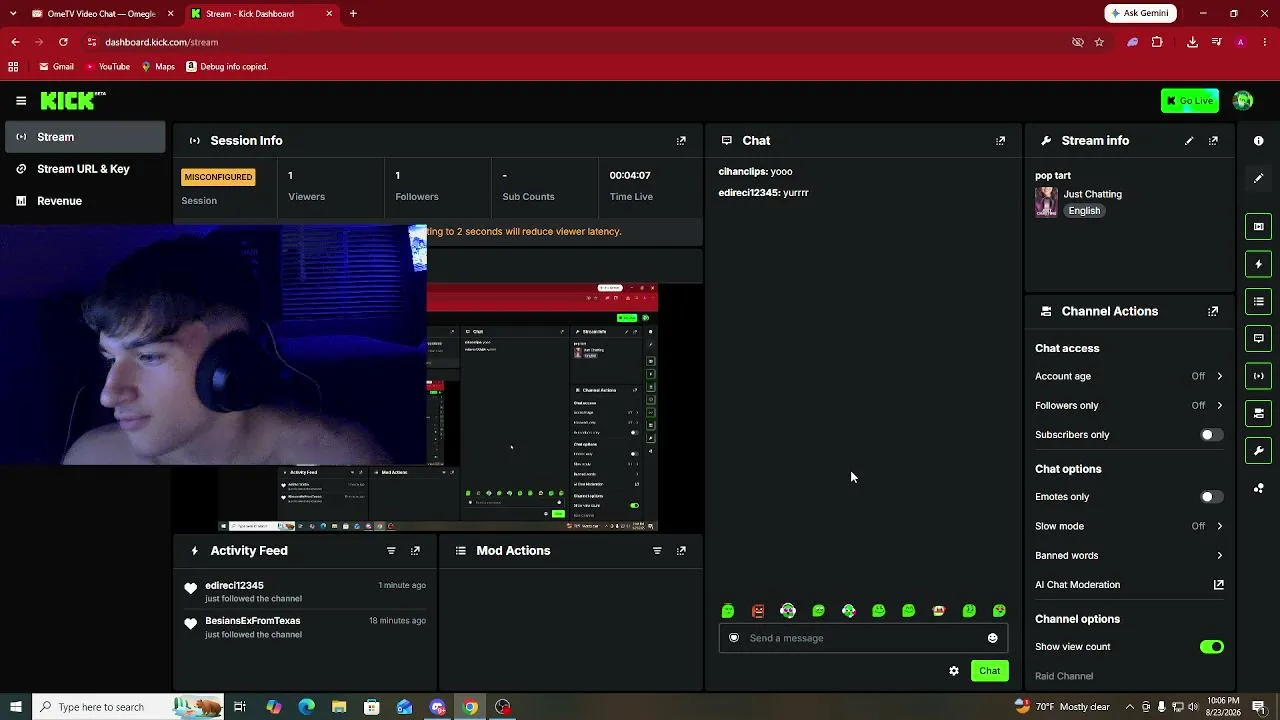
Task: Pop out the Chat panel
Action: click(1000, 141)
